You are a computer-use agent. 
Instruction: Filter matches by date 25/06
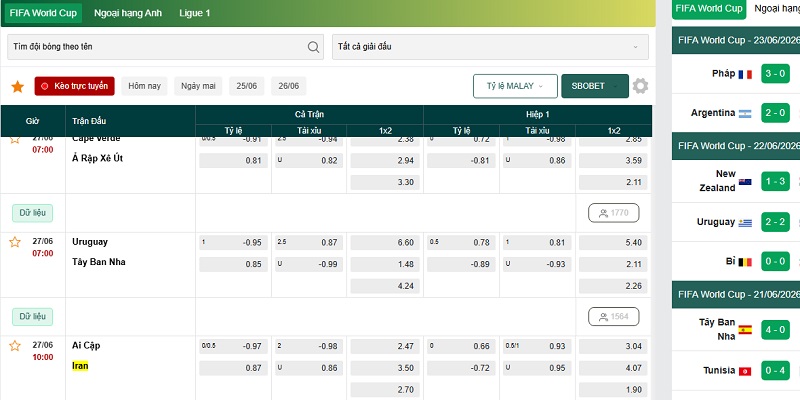[246, 86]
